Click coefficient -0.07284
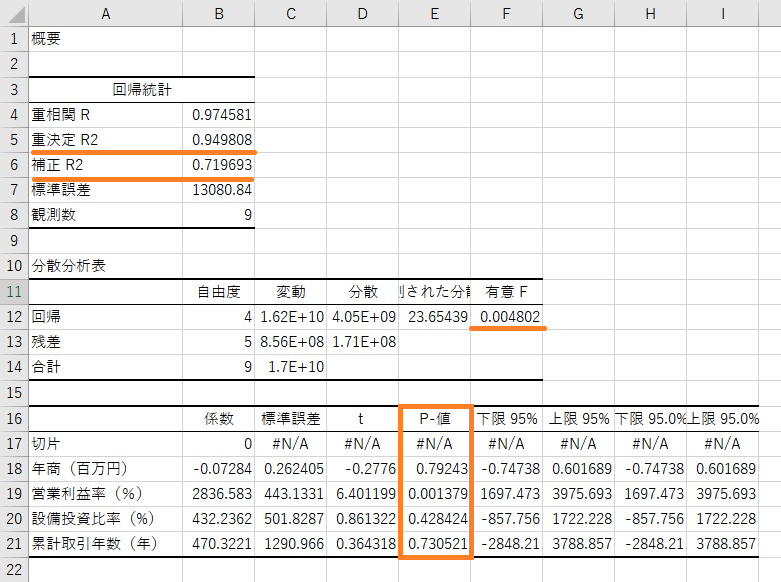The image size is (781, 582). [223, 468]
